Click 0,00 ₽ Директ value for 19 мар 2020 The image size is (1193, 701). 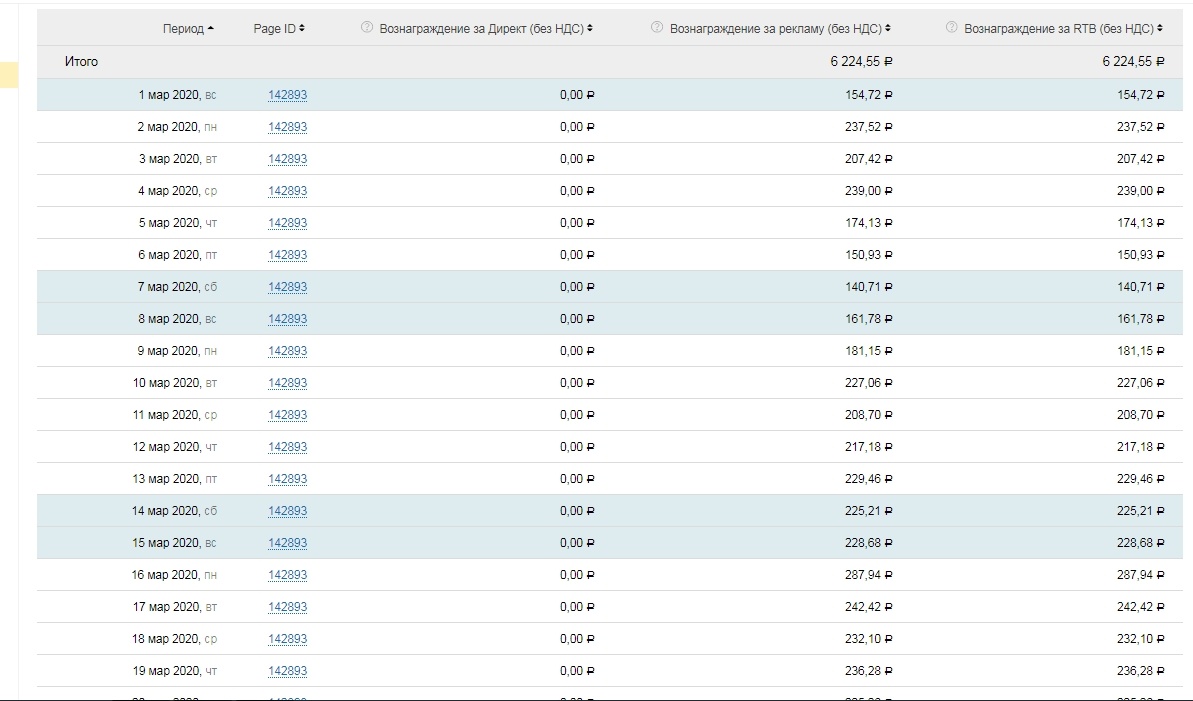pos(577,671)
